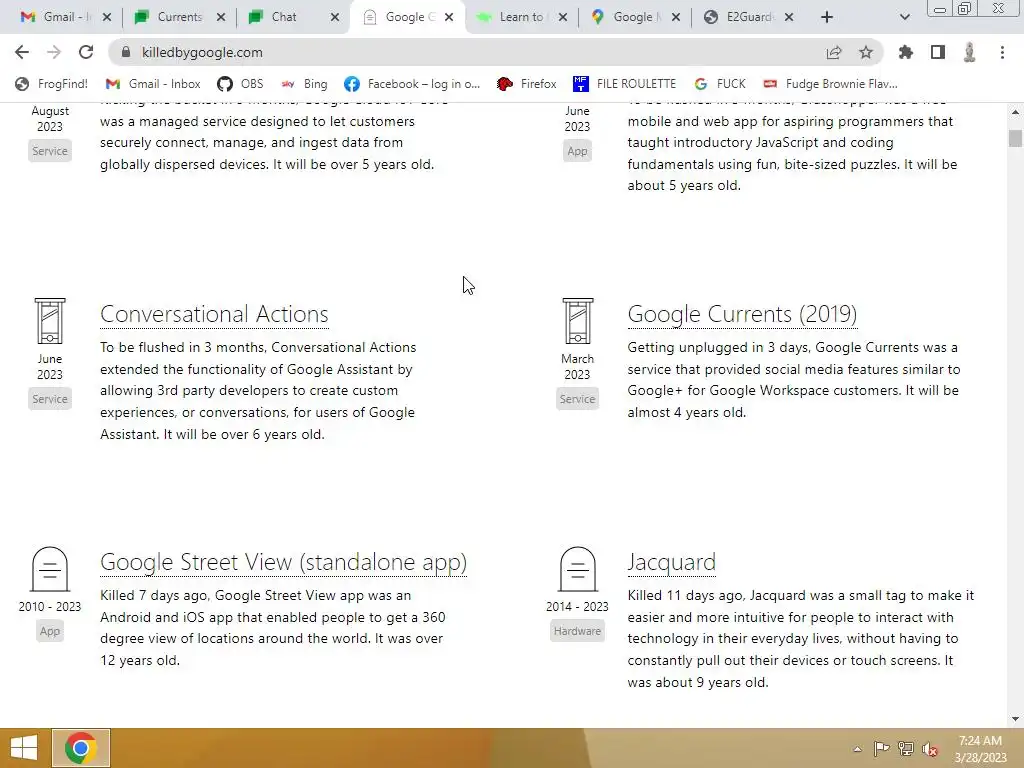Close the Chat tab
This screenshot has height=768, width=1024.
pos(335,17)
